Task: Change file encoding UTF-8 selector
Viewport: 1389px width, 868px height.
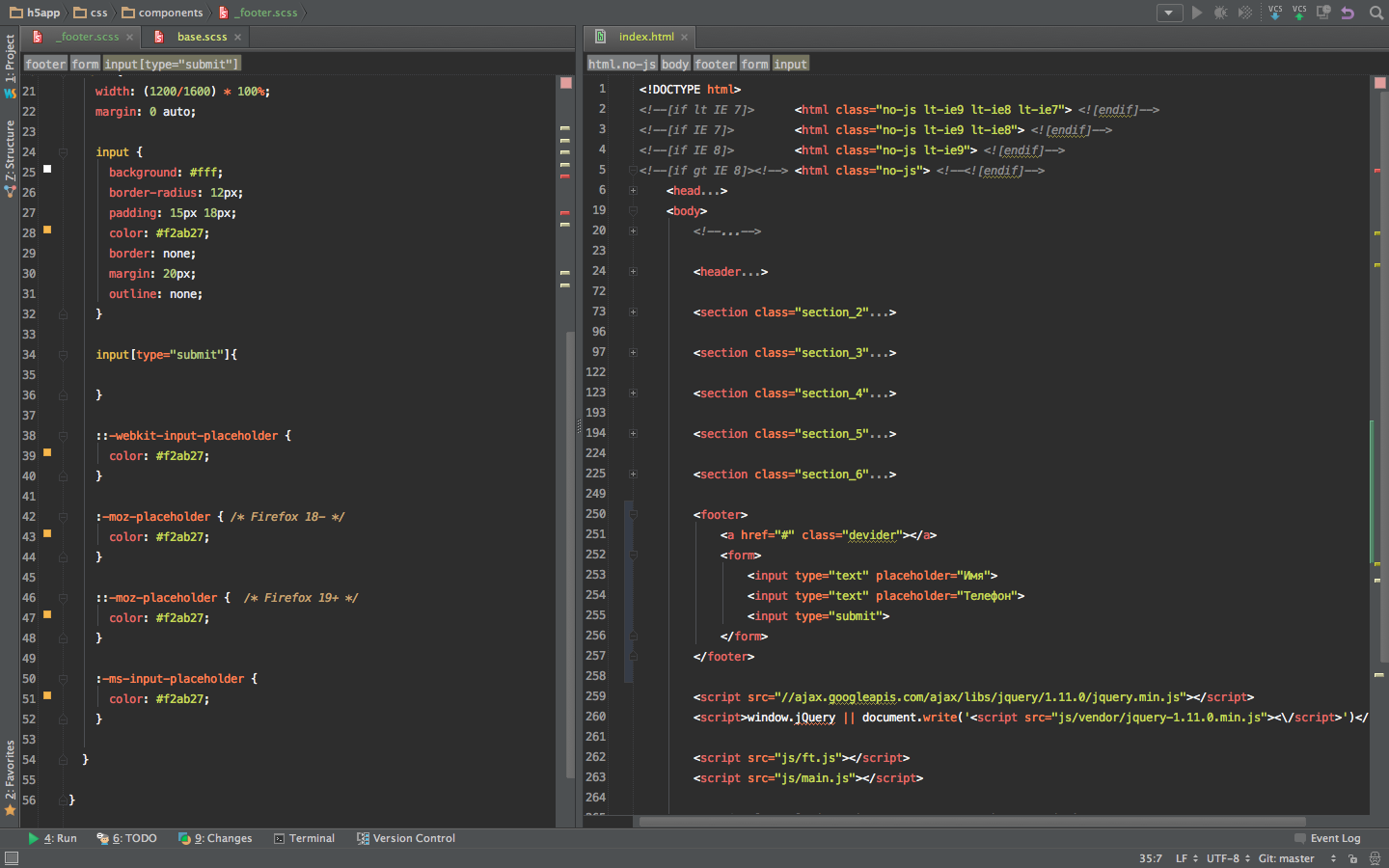Action: click(1228, 858)
